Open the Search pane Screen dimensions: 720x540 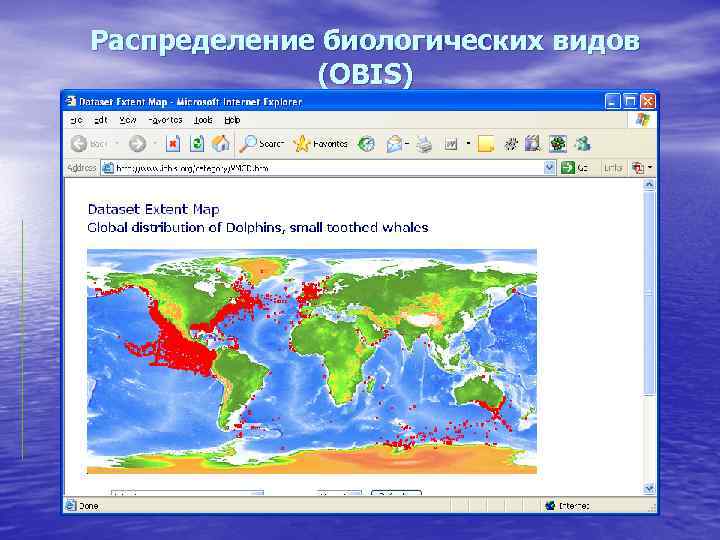point(262,144)
